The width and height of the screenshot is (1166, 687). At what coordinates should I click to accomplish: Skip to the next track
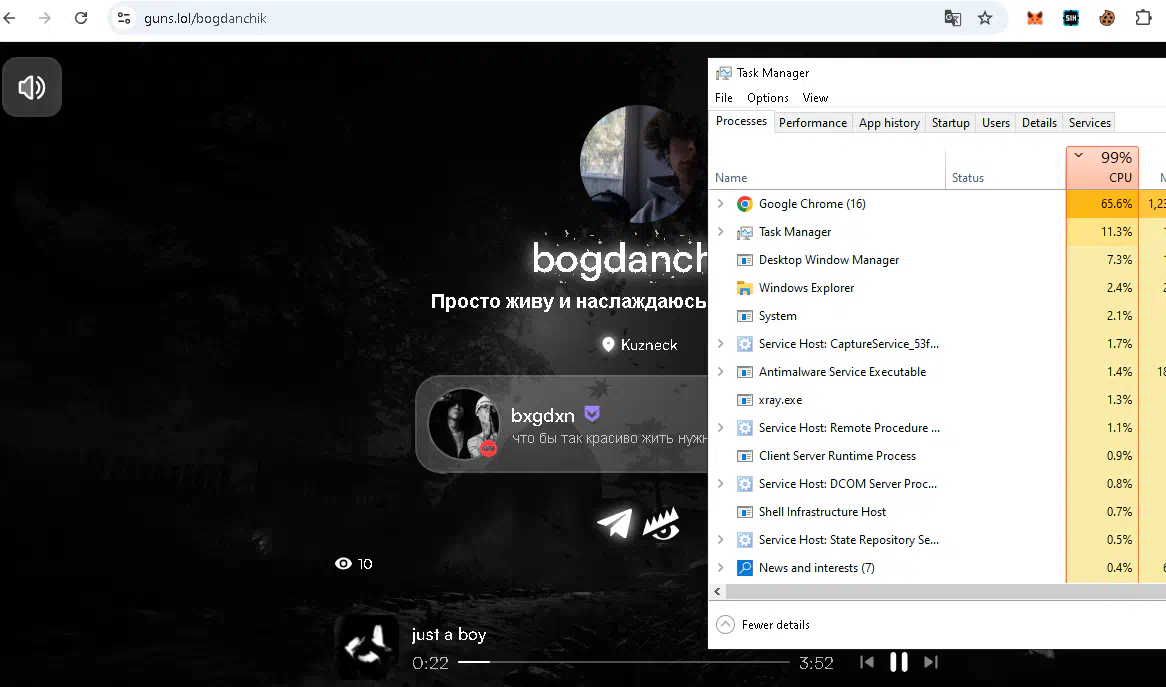931,662
